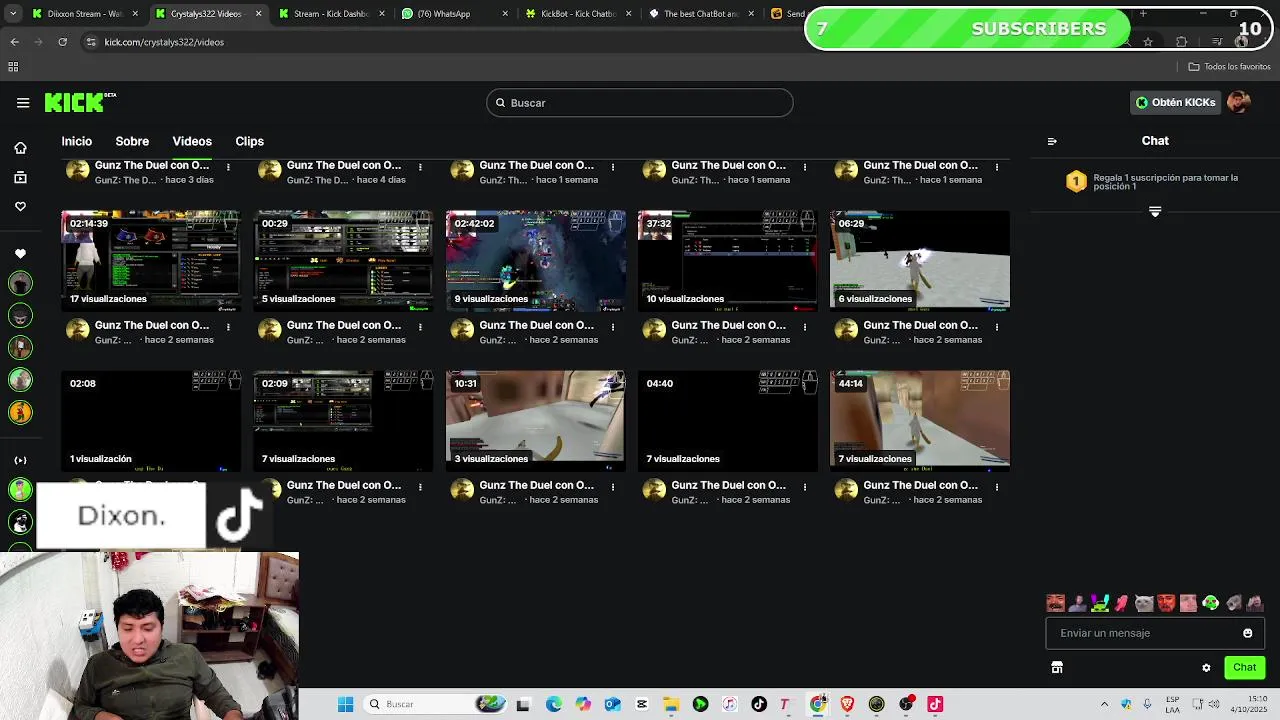Collapse the chat panel with the arrow icon

click(1052, 141)
